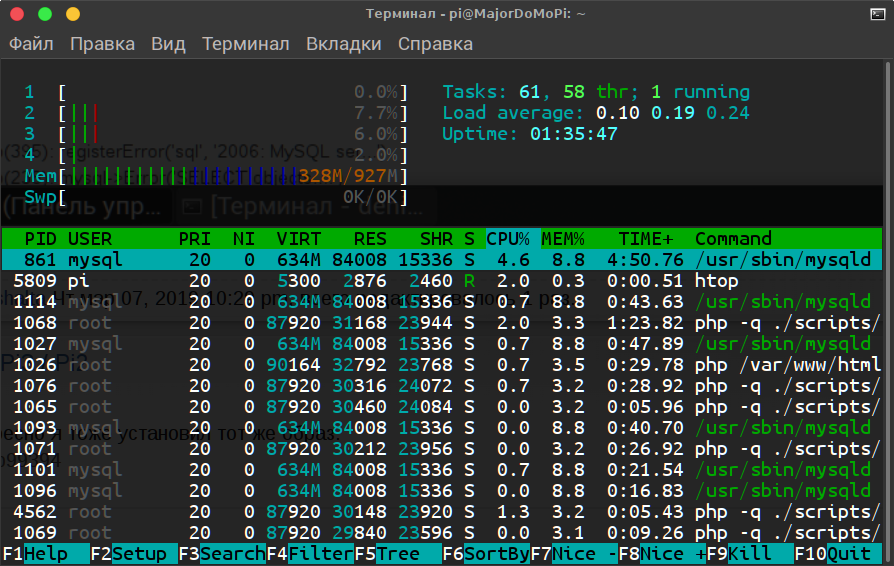Open the F6 SortBy selector
Image resolution: width=894 pixels, height=566 pixels.
click(486, 553)
